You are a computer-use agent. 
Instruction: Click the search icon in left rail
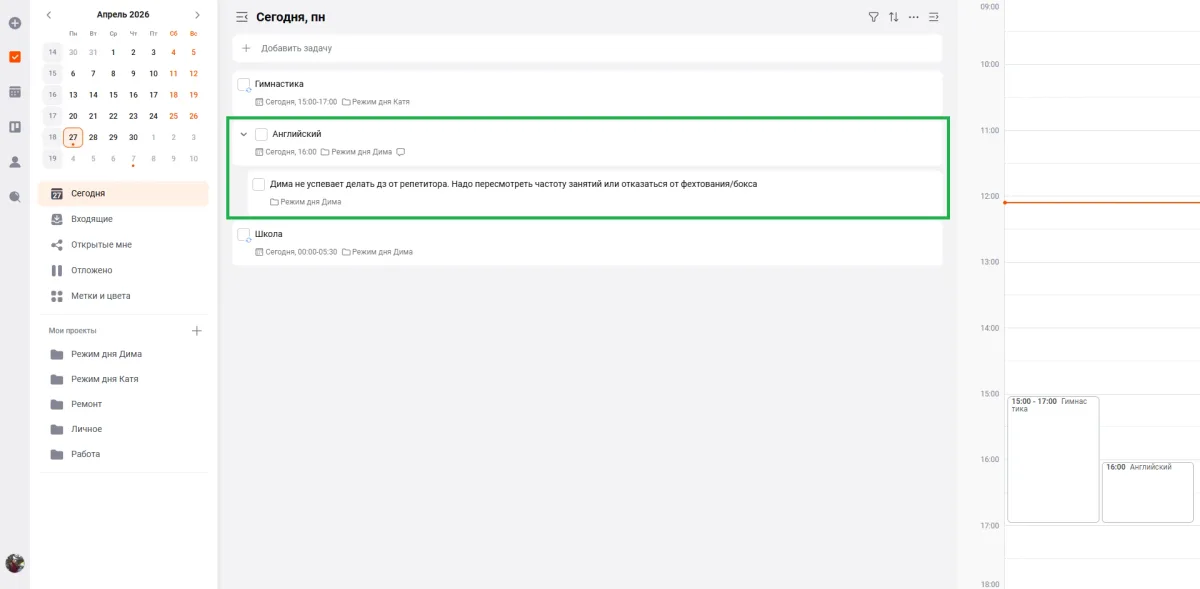point(15,197)
